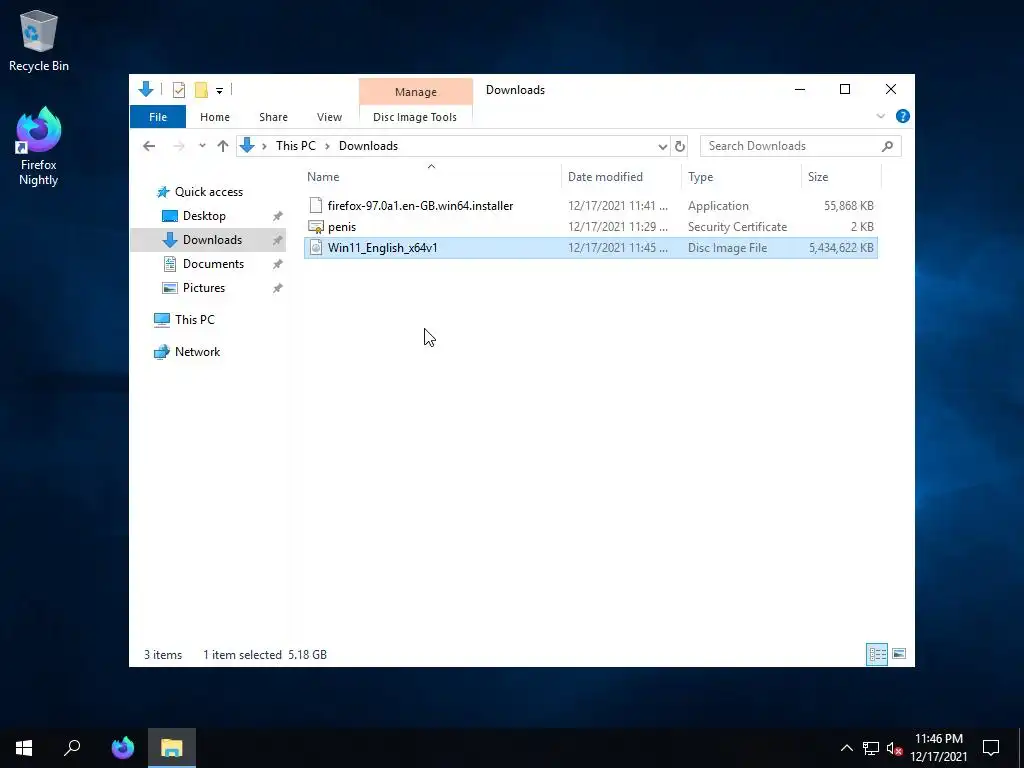
Task: Click the New folder quick access toolbar icon
Action: click(201, 89)
